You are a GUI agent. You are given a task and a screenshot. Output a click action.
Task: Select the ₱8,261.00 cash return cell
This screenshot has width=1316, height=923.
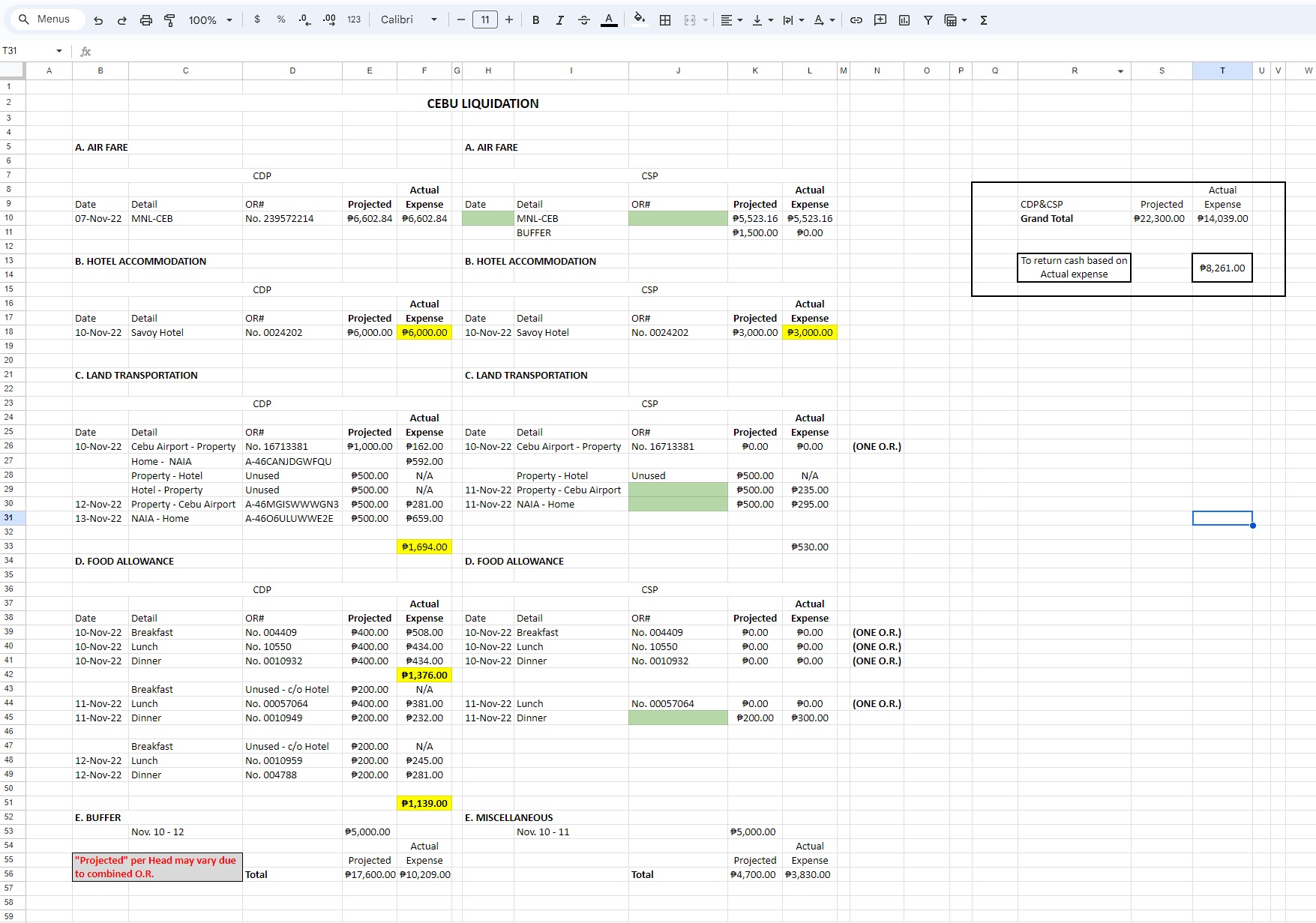point(1222,268)
